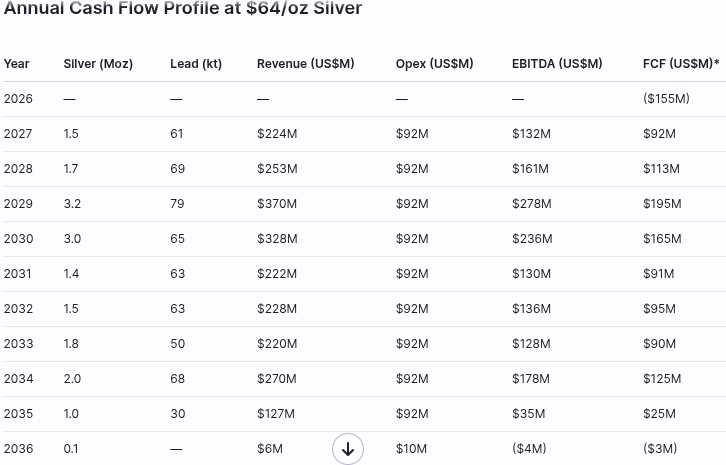Click the Year column header

17,64
